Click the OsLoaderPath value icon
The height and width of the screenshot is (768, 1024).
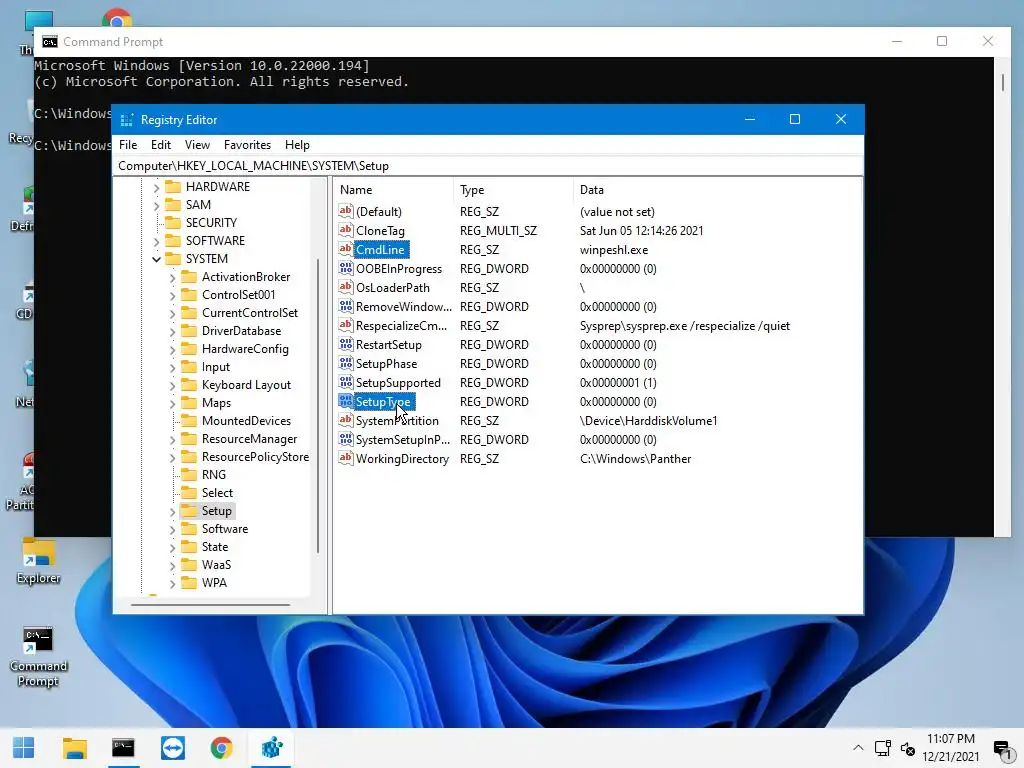pyautogui.click(x=345, y=287)
